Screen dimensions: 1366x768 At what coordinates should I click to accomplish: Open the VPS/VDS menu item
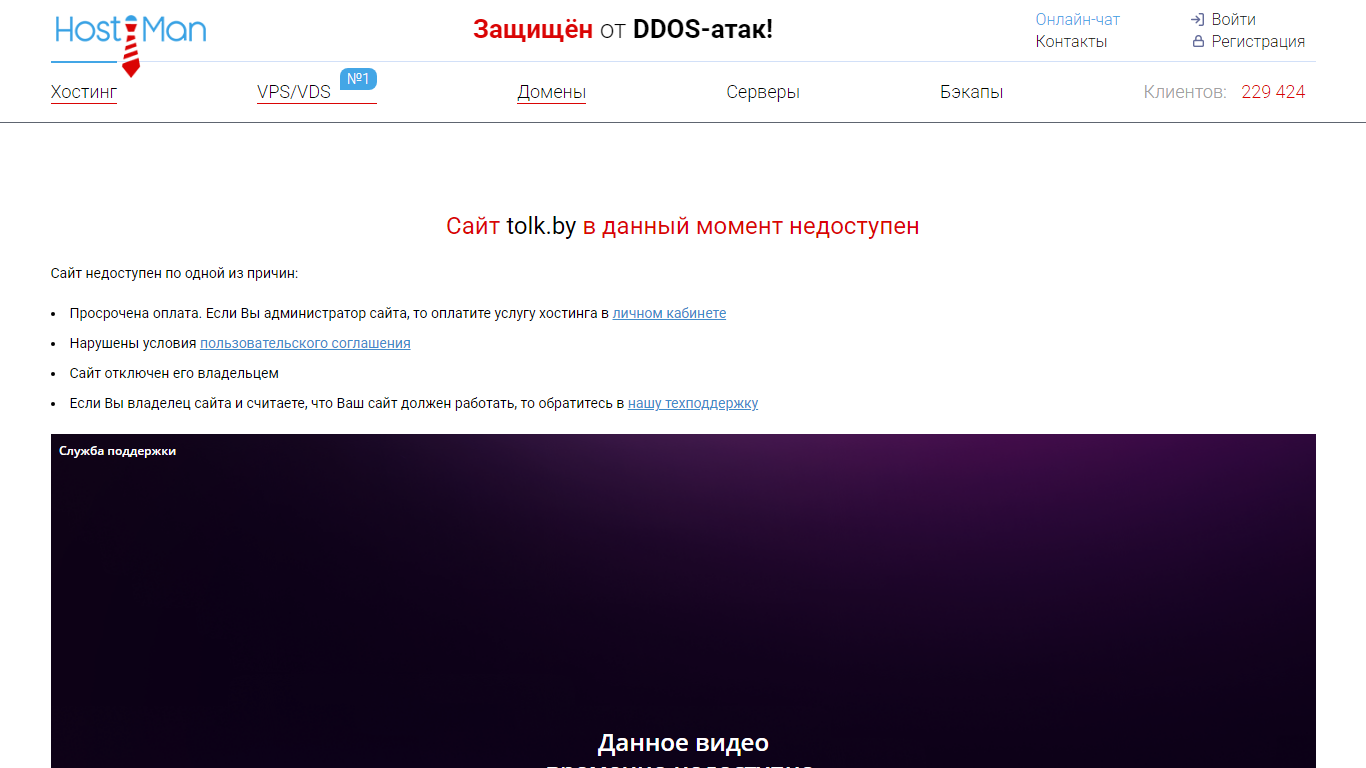pos(294,92)
